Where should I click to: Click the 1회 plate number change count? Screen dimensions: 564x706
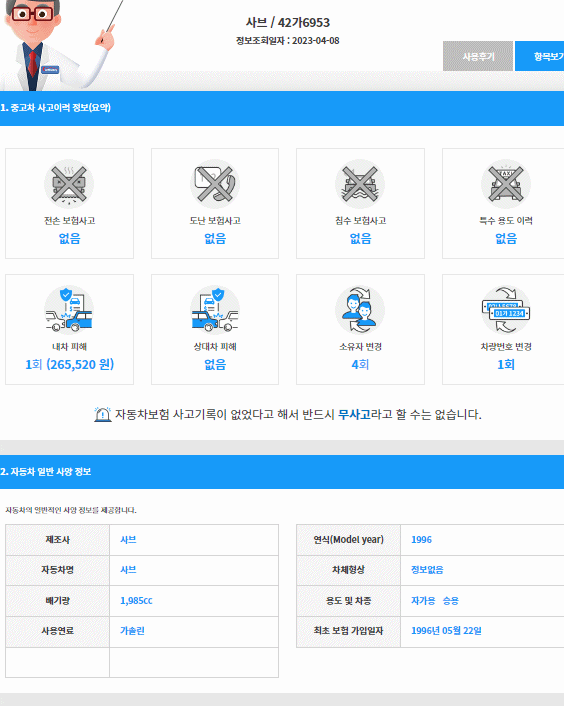pos(506,364)
